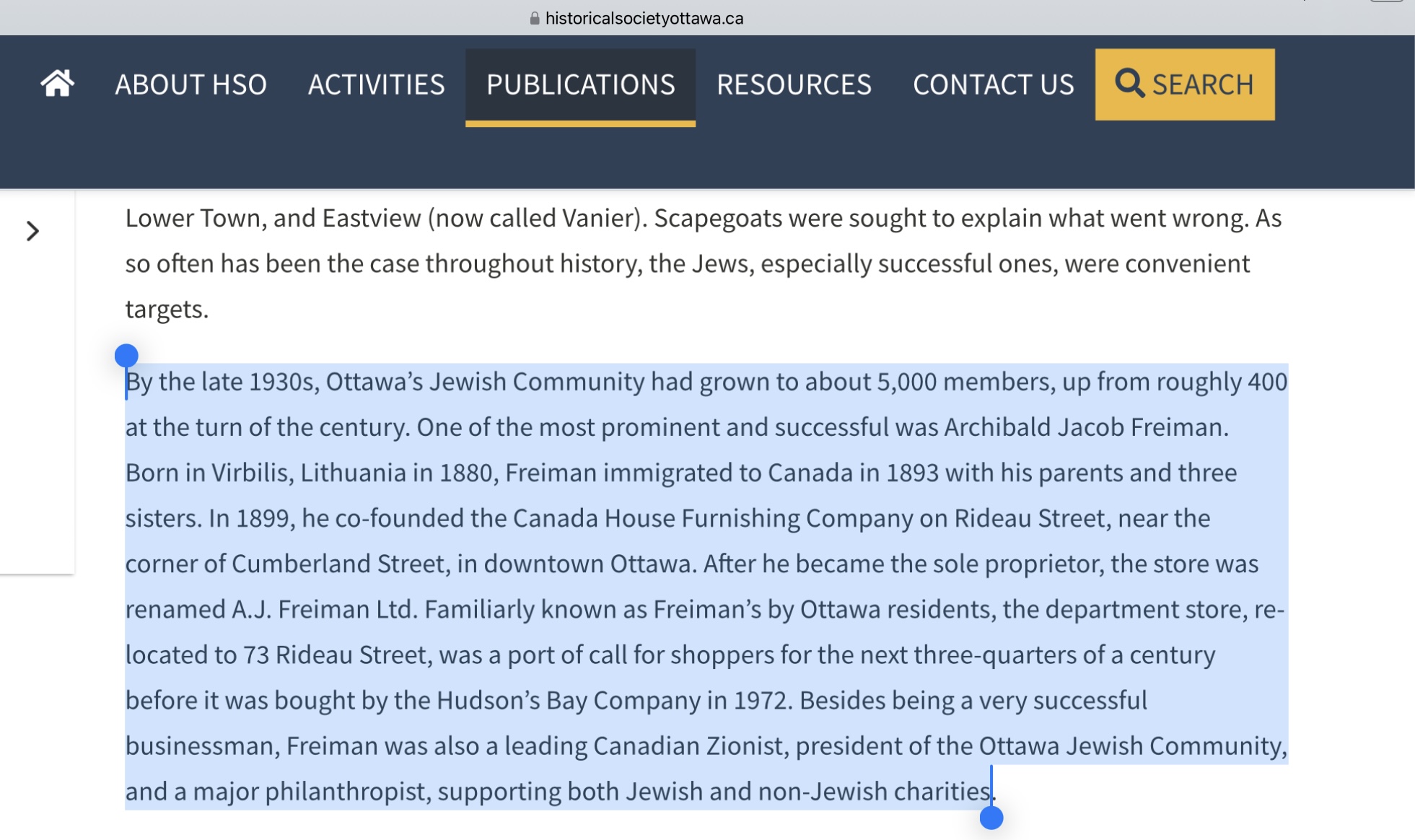
Task: Click the selection end handle after 'charities'
Action: [991, 818]
